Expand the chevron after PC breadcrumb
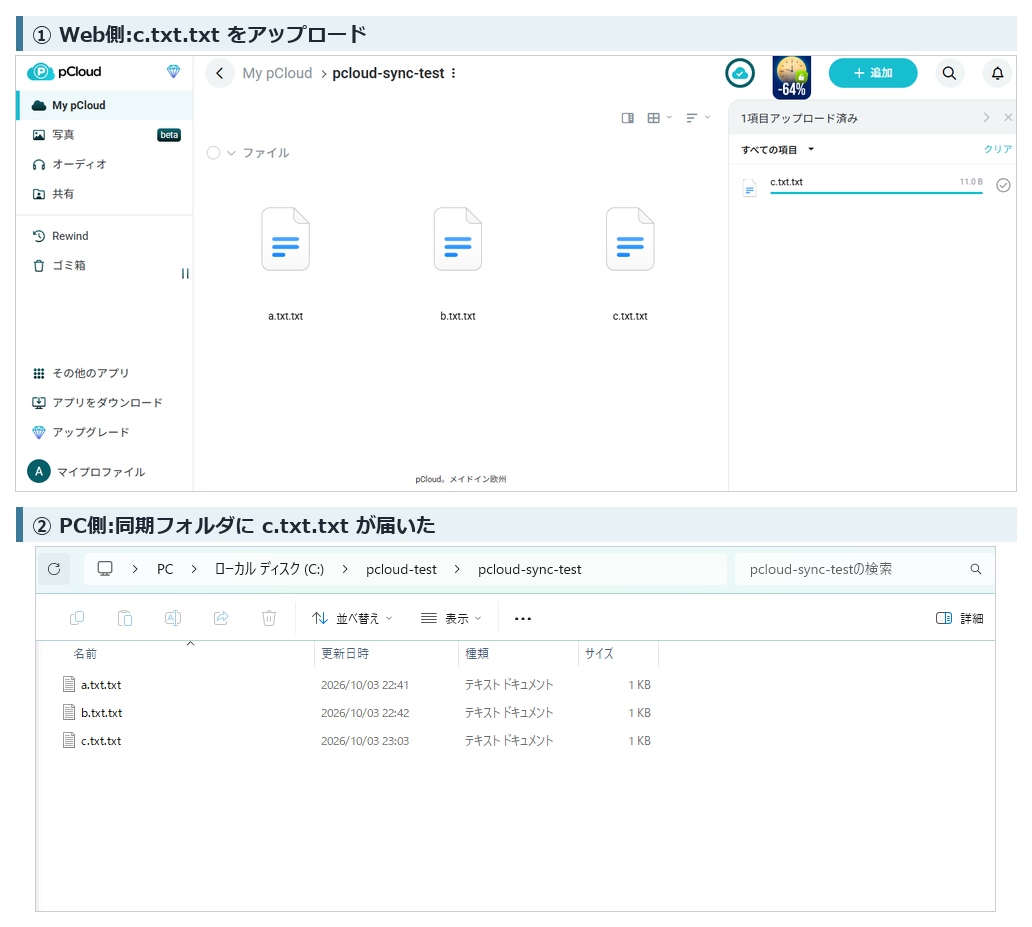1032x927 pixels. (194, 569)
